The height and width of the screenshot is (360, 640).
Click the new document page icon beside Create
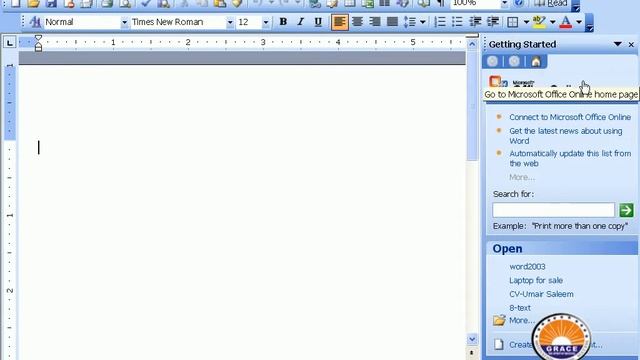(x=498, y=344)
